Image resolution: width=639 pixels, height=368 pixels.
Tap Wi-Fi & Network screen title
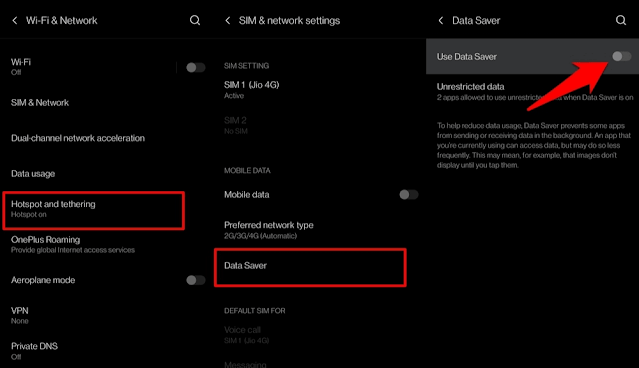coord(62,20)
